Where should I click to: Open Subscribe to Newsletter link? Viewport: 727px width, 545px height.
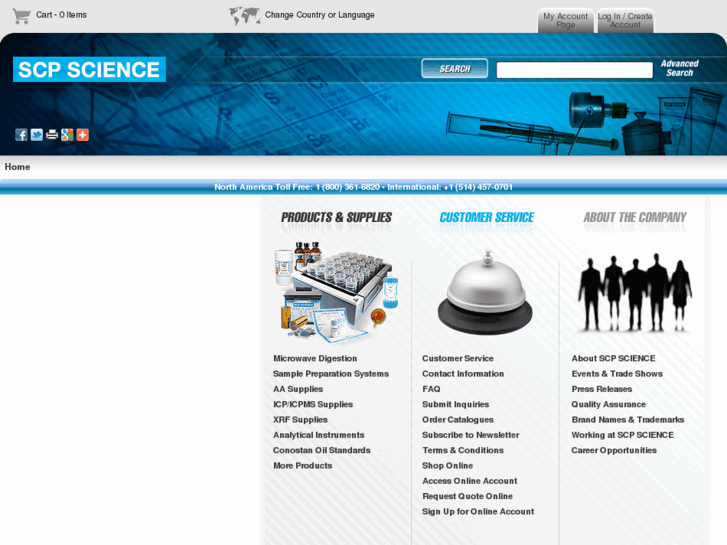tap(471, 435)
